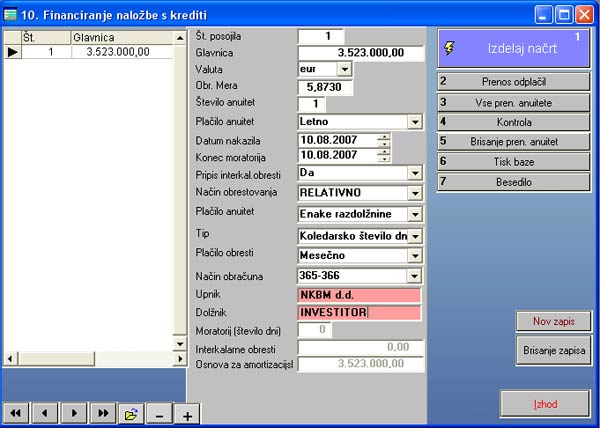Go to first record navigation button
The image size is (600, 428).
(x=17, y=412)
